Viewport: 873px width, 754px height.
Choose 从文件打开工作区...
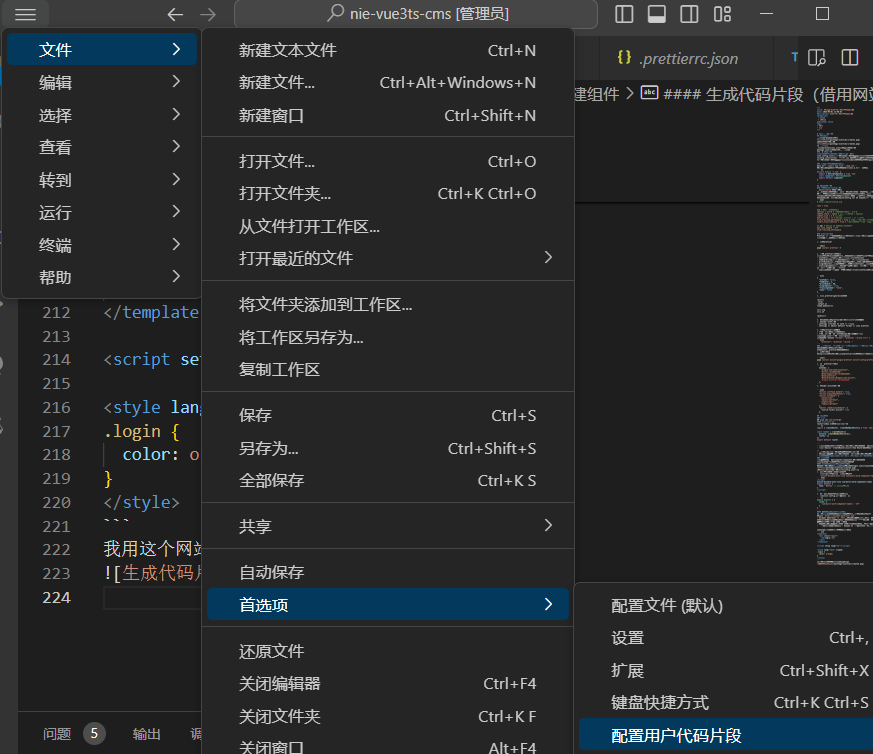pyautogui.click(x=388, y=227)
